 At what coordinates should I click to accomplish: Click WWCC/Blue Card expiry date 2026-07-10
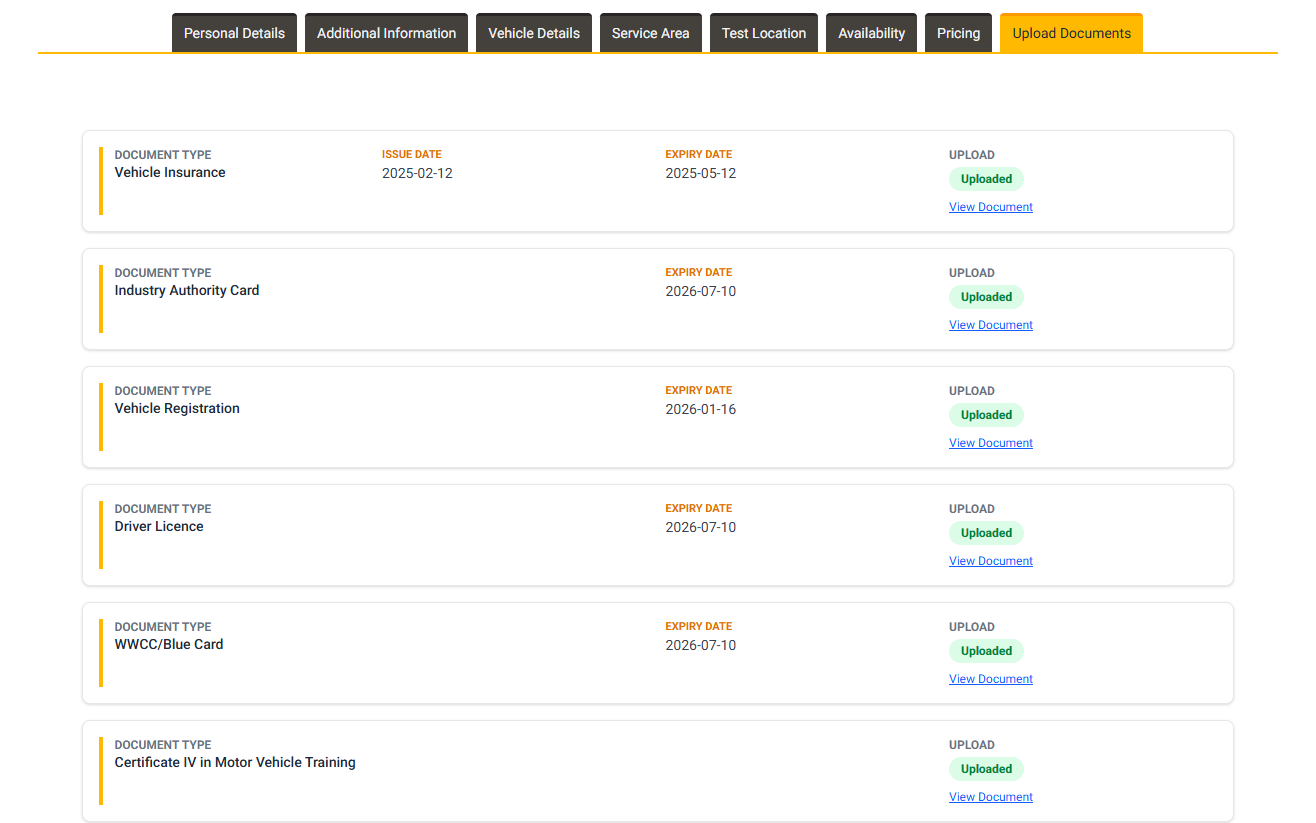701,645
